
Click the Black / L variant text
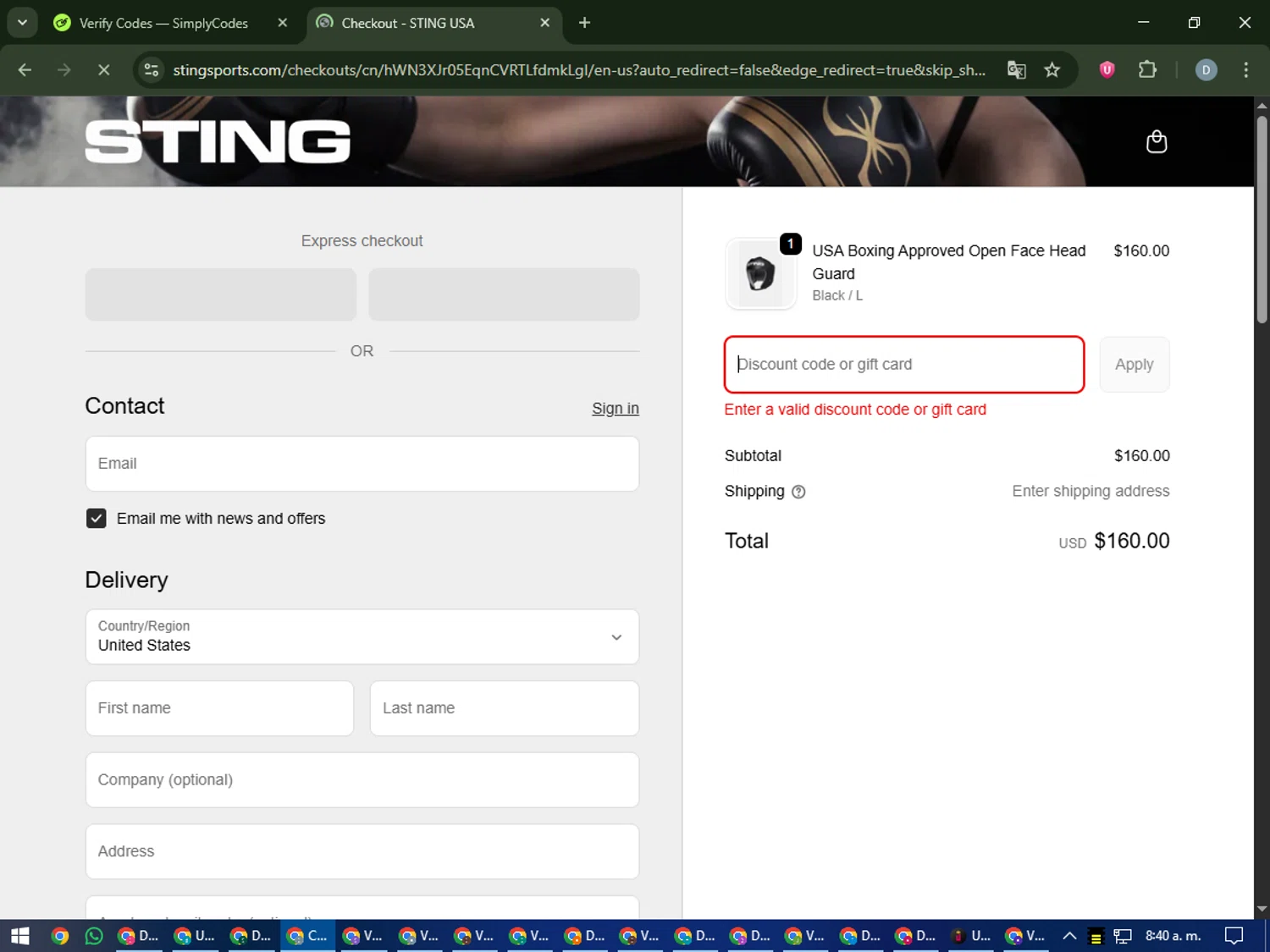coord(837,295)
